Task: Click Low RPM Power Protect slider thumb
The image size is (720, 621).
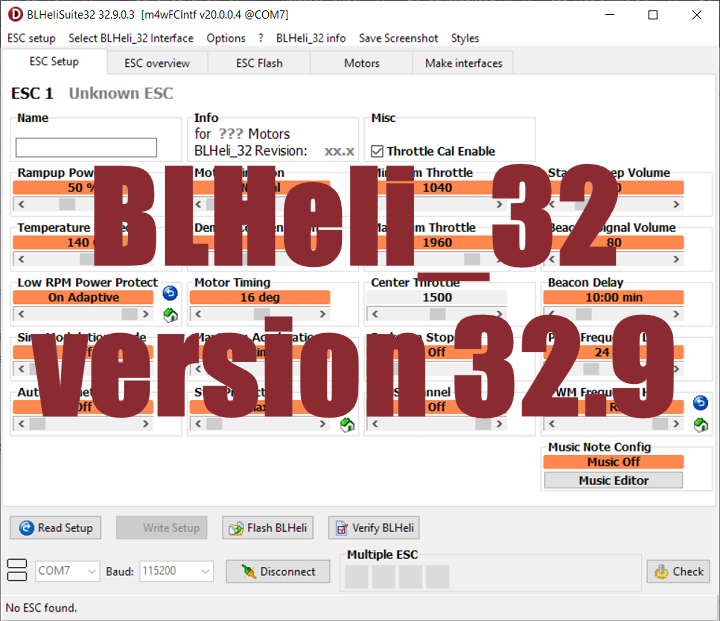Action: point(129,314)
